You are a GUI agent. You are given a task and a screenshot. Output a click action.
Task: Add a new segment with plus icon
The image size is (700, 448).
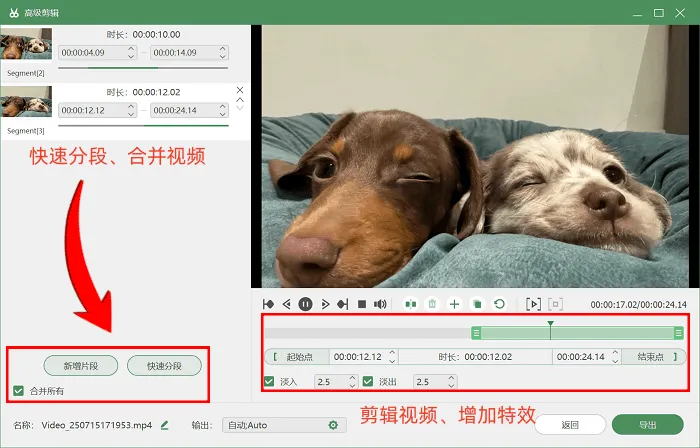(454, 304)
